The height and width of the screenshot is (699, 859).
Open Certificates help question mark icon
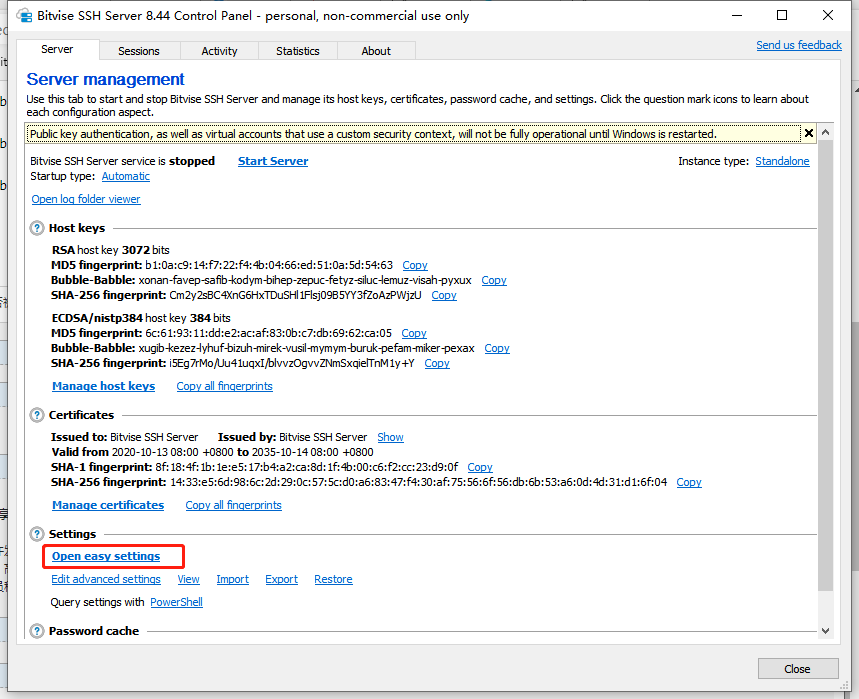click(x=37, y=415)
